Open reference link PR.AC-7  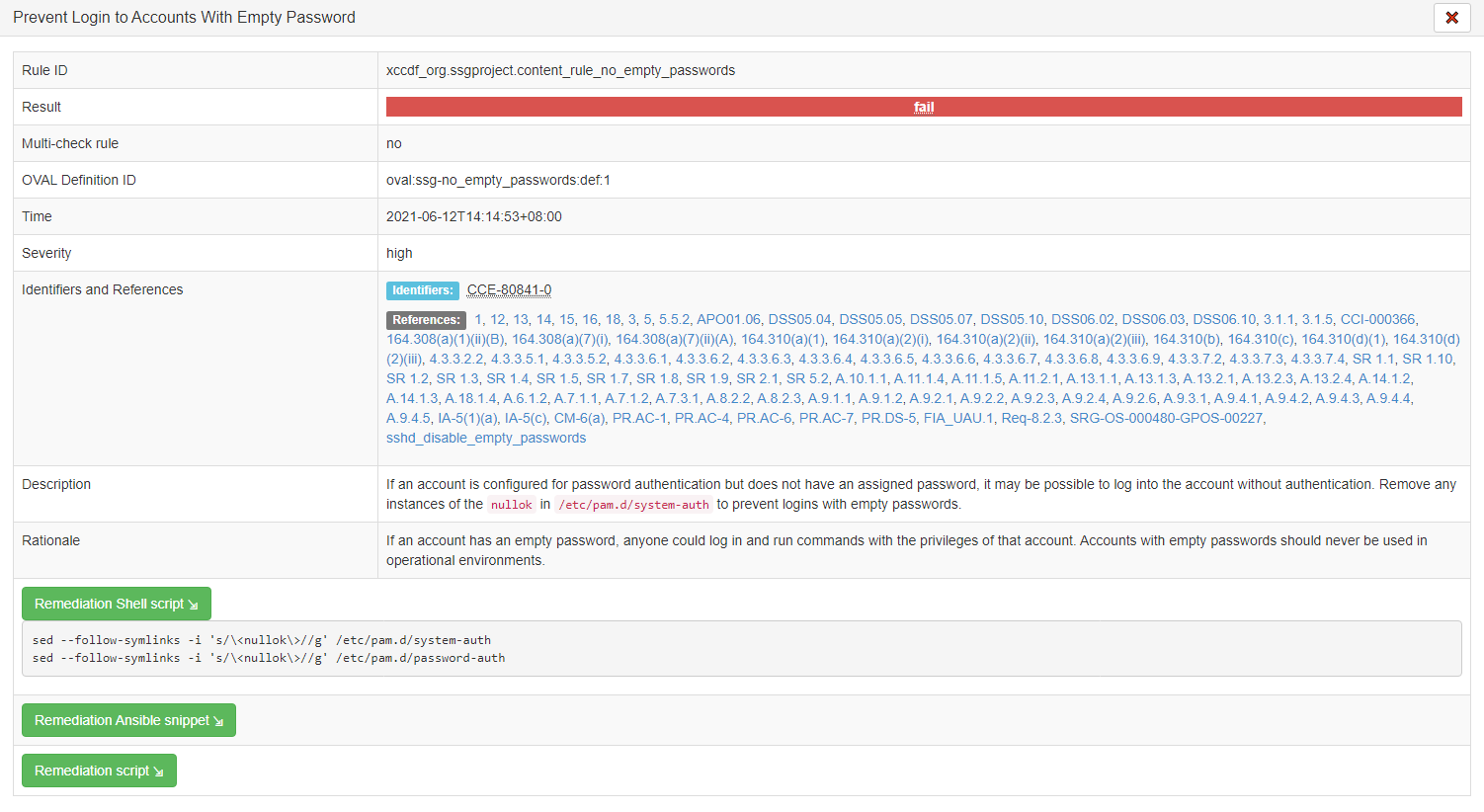(x=826, y=418)
